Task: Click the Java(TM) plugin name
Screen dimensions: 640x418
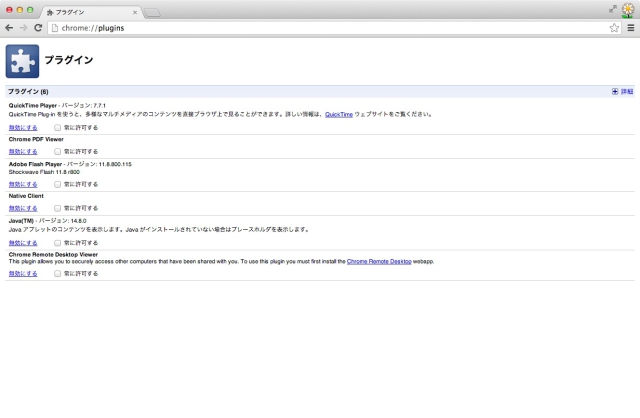Action: tap(21, 221)
